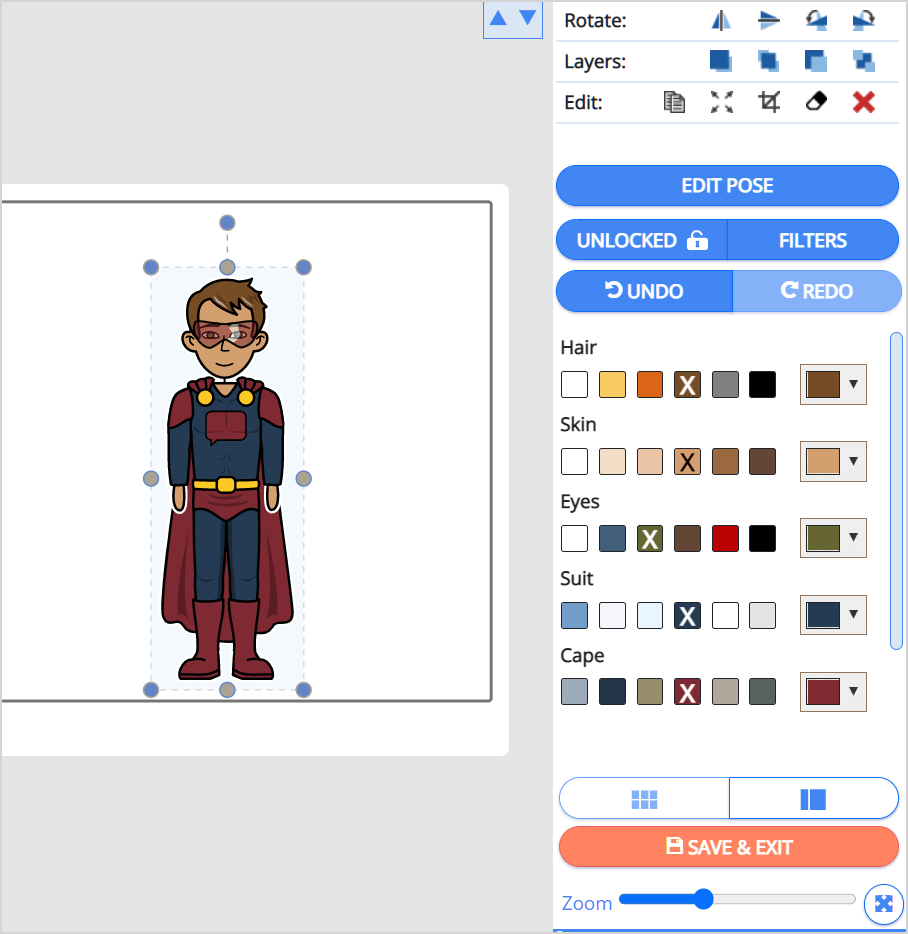The height and width of the screenshot is (934, 908).
Task: Flip the character horizontally
Action: pyautogui.click(x=721, y=21)
